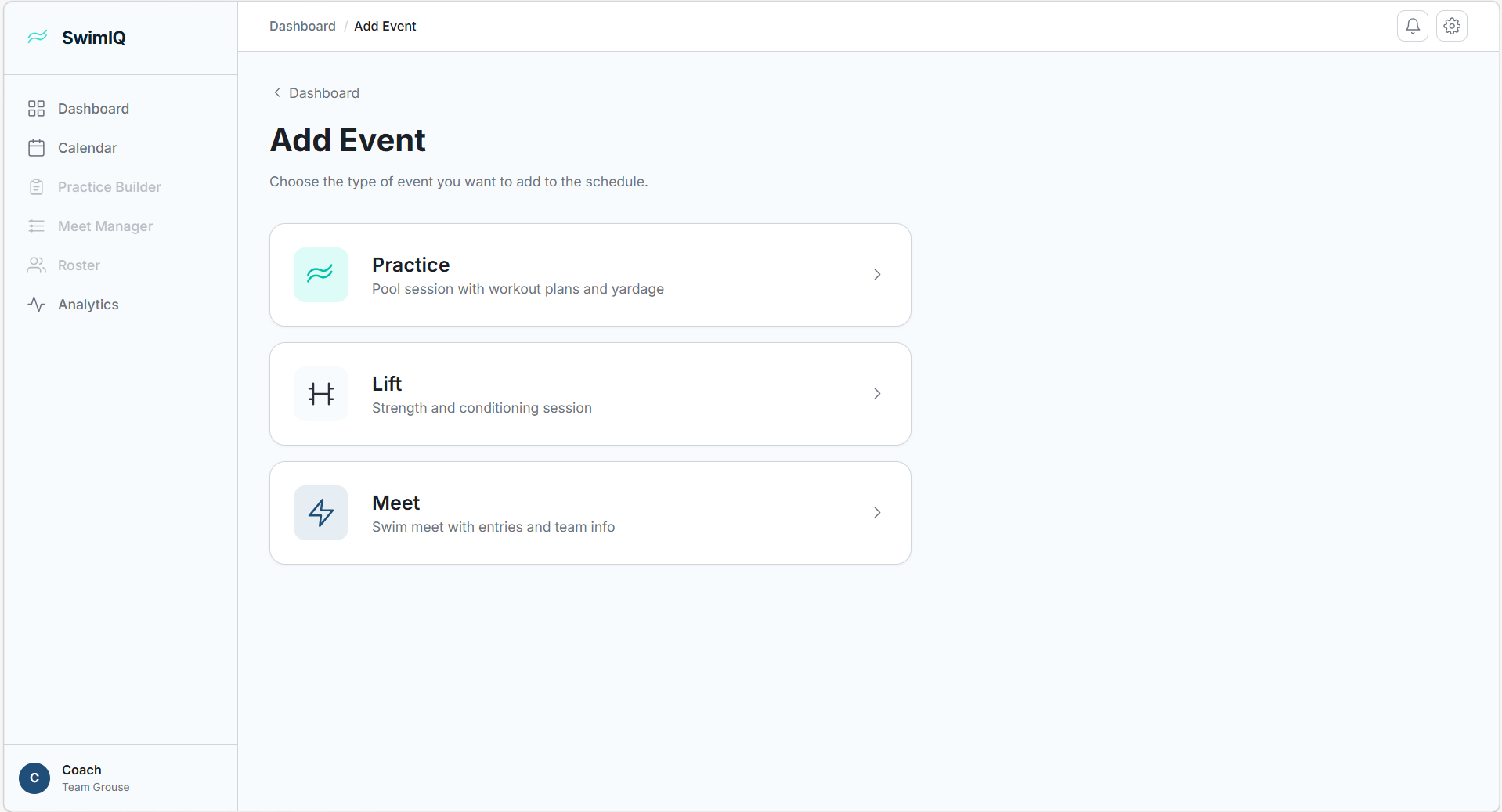Viewport: 1502px width, 812px height.
Task: Open Dashboard from the breadcrumb
Action: click(x=301, y=26)
